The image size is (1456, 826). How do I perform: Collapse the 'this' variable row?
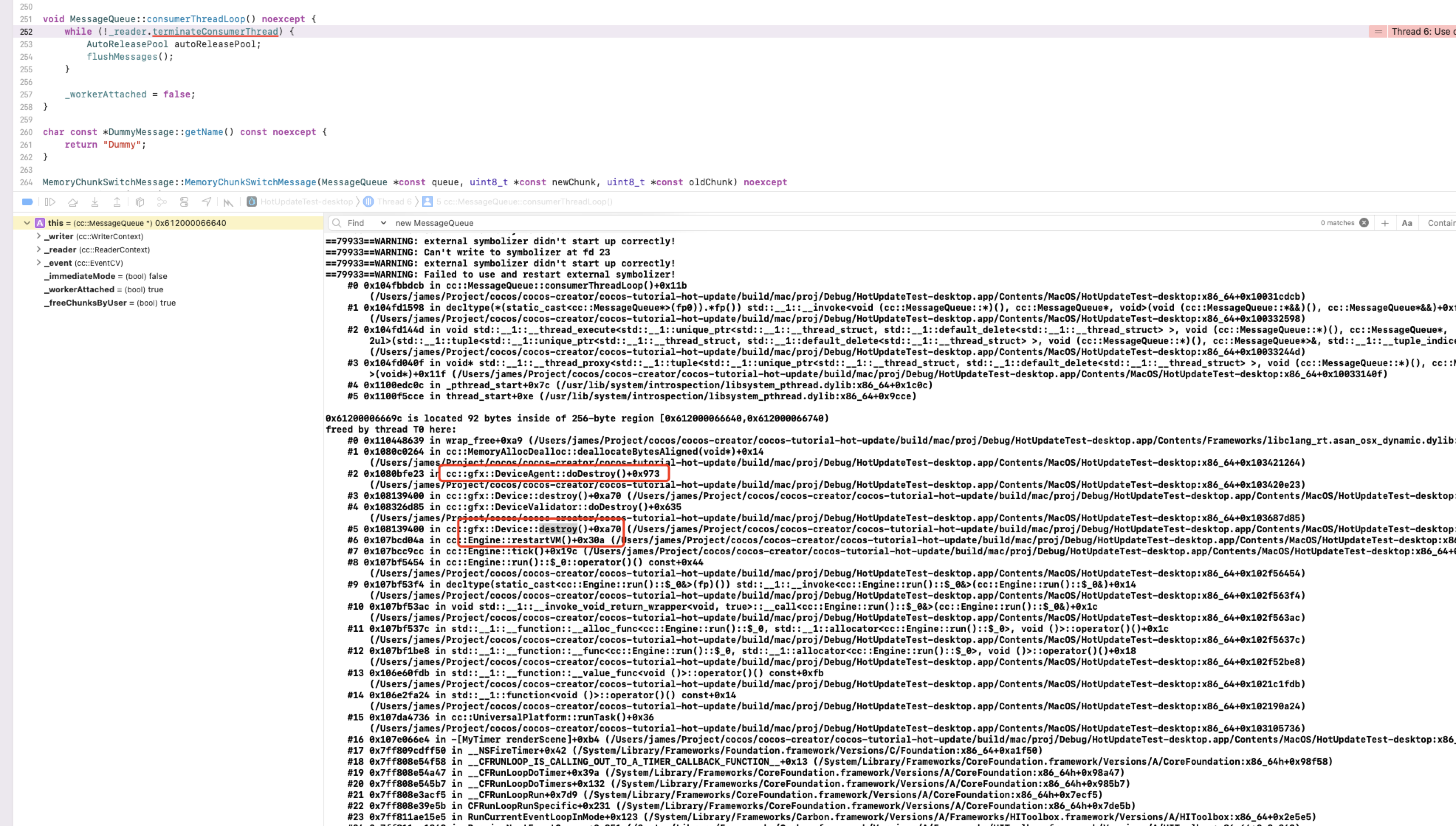[x=27, y=223]
